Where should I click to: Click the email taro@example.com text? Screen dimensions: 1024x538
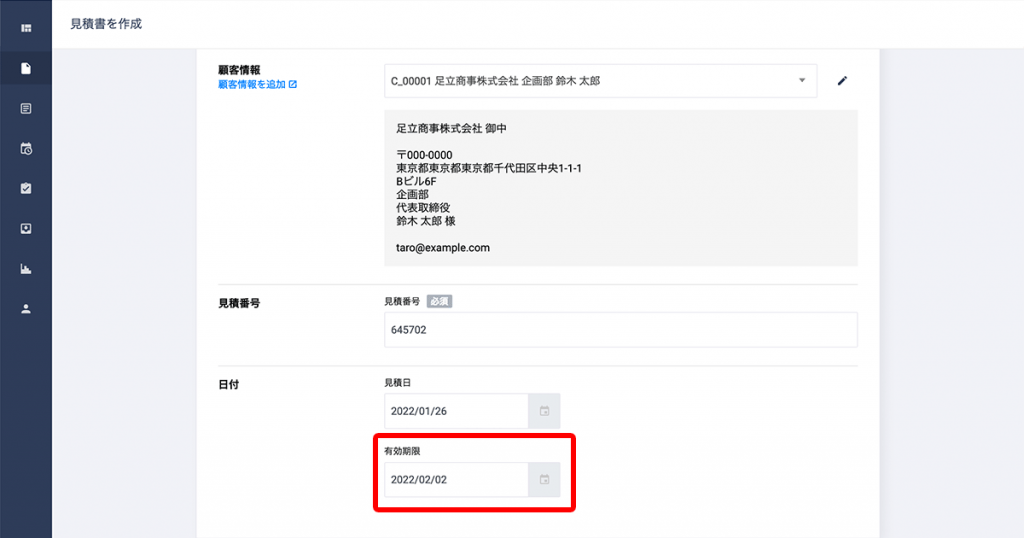click(x=443, y=247)
